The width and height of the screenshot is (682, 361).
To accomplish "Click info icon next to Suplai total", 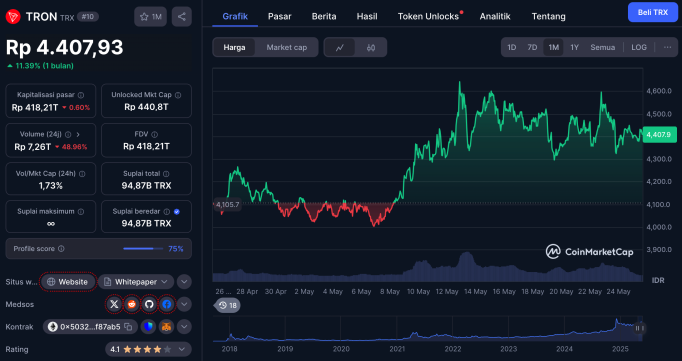I will click(x=166, y=174).
